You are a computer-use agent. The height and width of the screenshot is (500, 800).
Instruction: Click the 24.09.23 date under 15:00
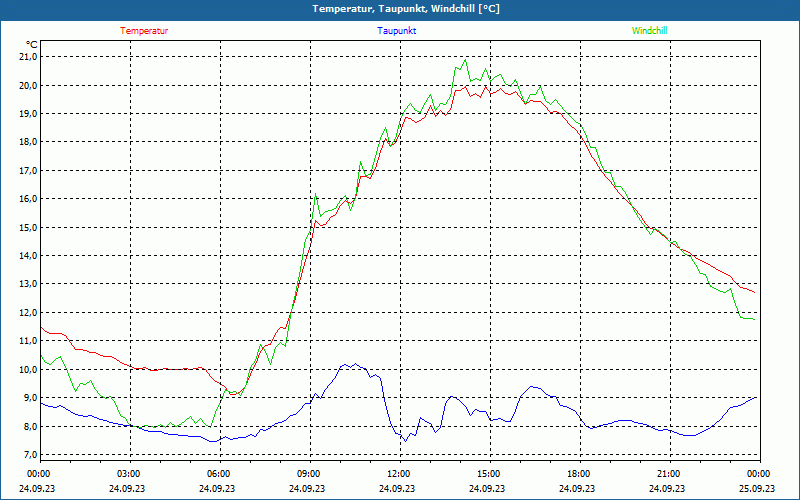tap(488, 488)
